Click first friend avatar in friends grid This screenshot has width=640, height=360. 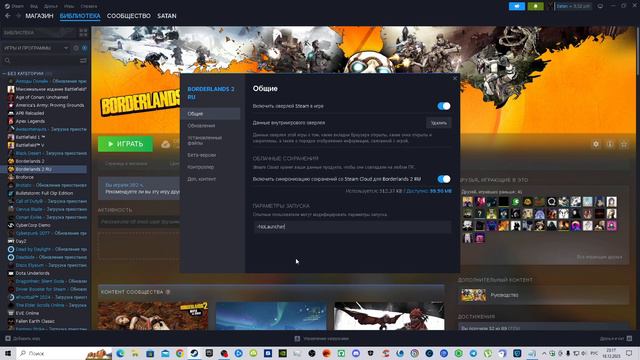coord(468,202)
